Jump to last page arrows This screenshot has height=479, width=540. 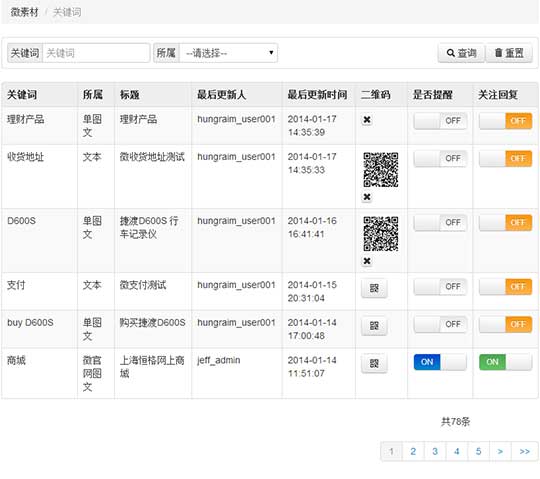[525, 451]
